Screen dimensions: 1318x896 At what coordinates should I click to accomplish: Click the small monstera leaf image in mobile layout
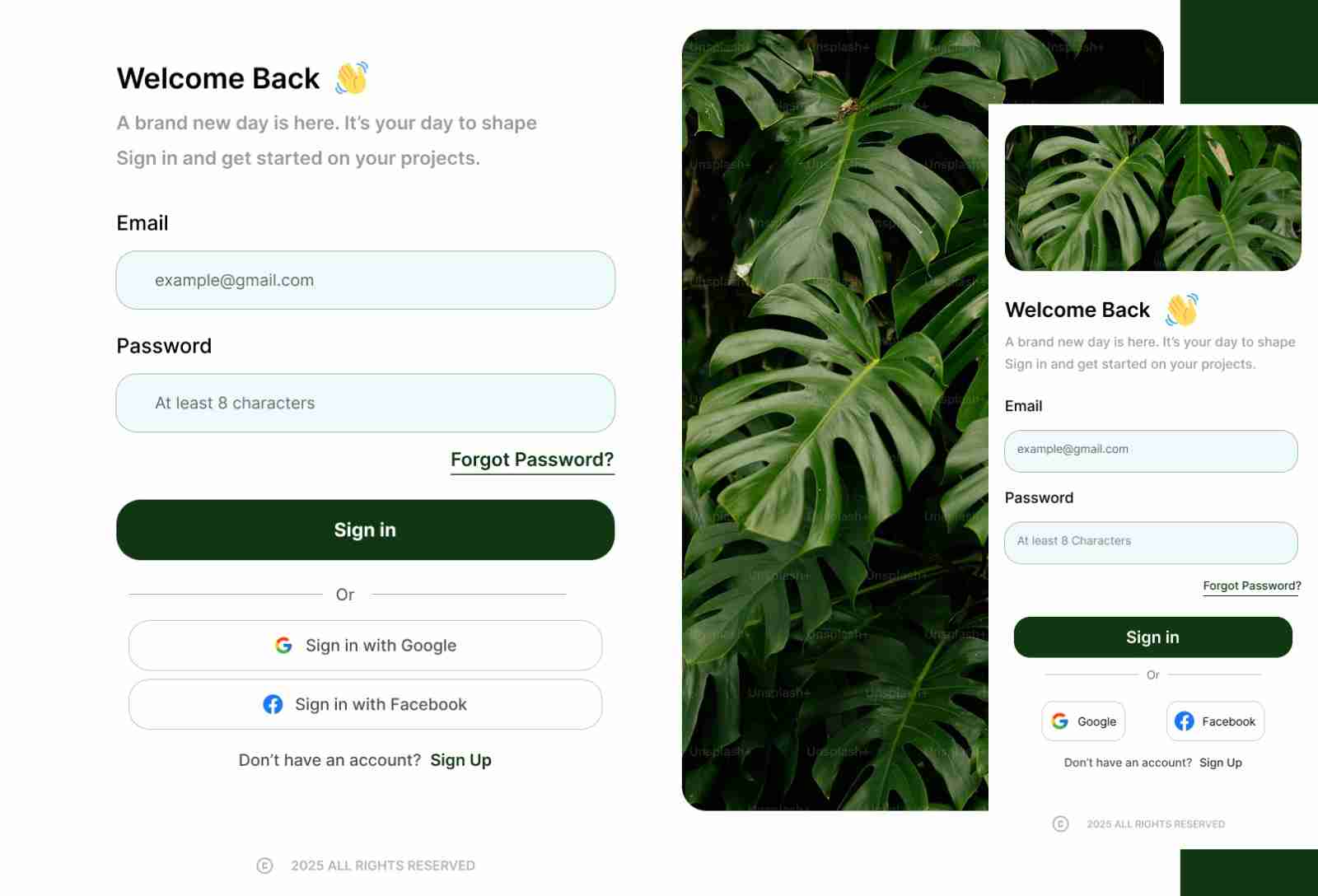(x=1153, y=198)
